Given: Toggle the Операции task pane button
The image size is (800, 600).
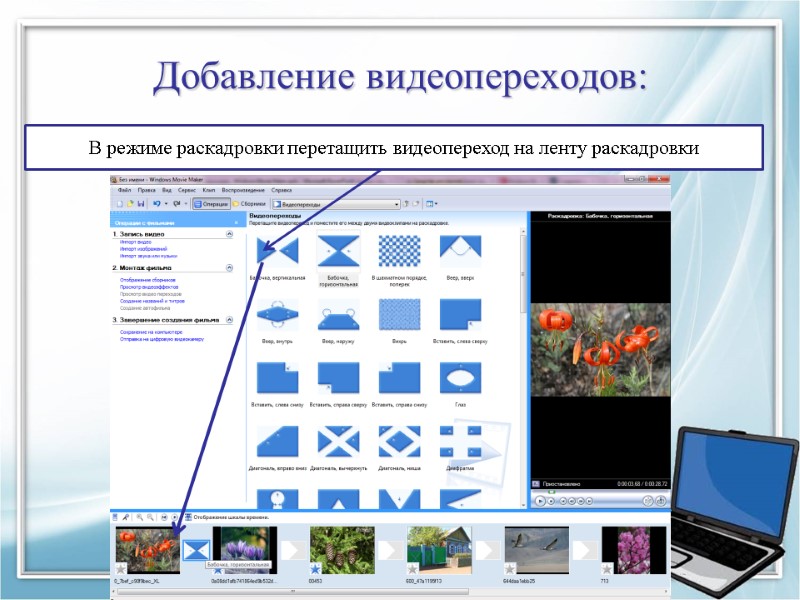Looking at the screenshot, I should click(211, 204).
